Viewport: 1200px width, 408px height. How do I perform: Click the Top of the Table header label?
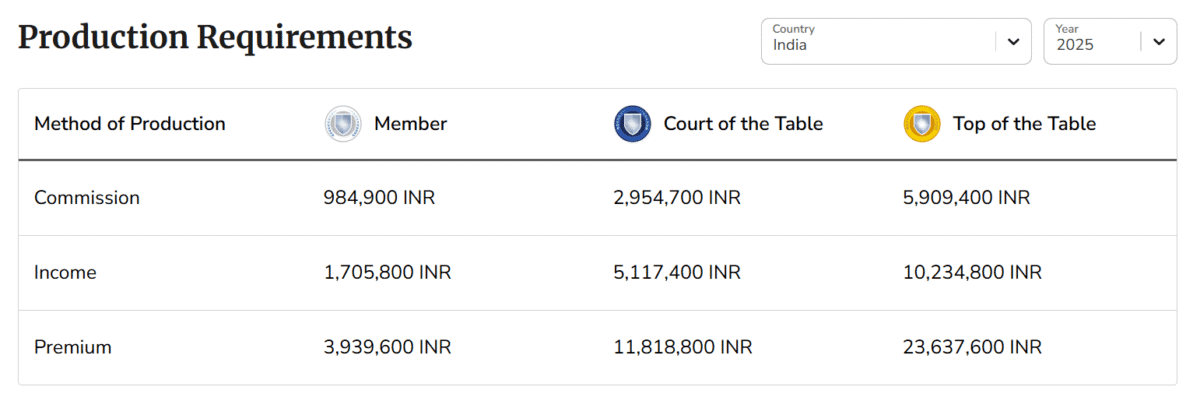[x=1024, y=124]
